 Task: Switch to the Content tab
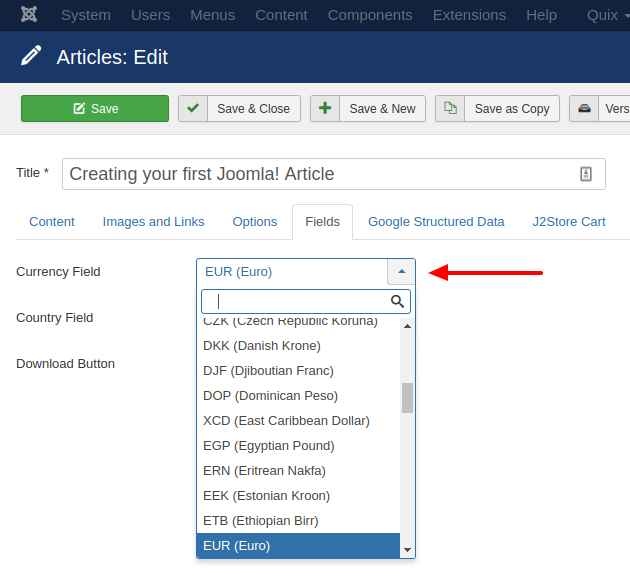click(52, 221)
